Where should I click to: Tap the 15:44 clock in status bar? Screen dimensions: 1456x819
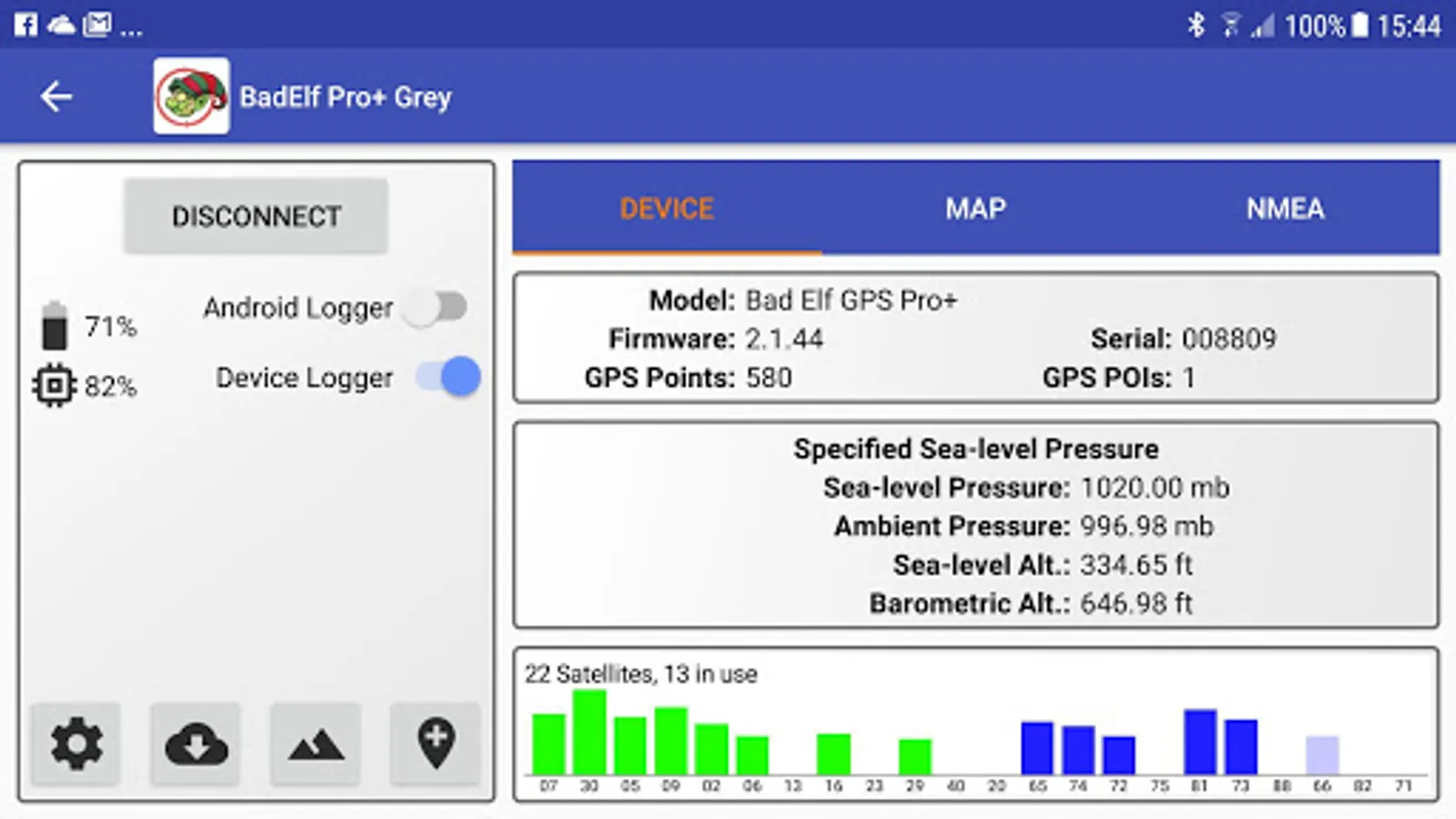tap(1409, 25)
